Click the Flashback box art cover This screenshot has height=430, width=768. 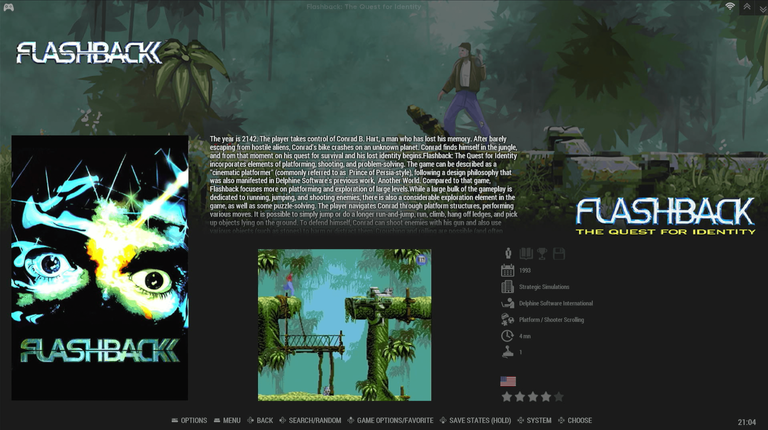pyautogui.click(x=100, y=268)
